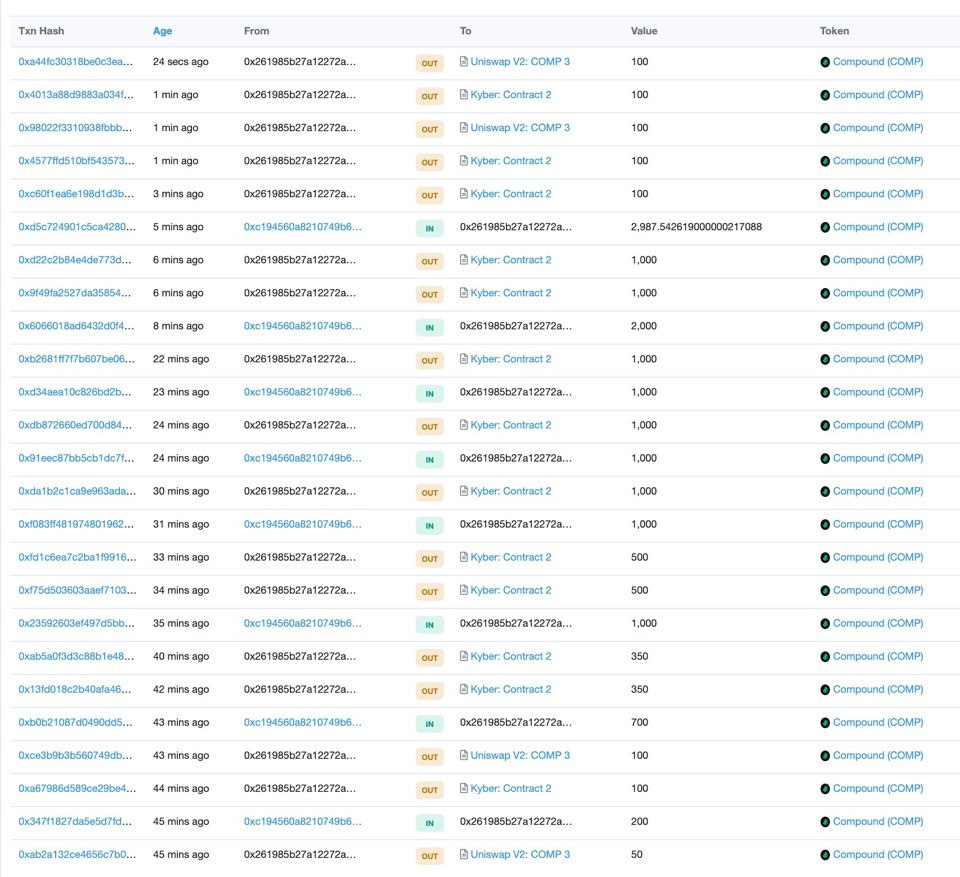Click the IN badge in 35 mins ago row
The image size is (960, 877).
[x=429, y=625]
